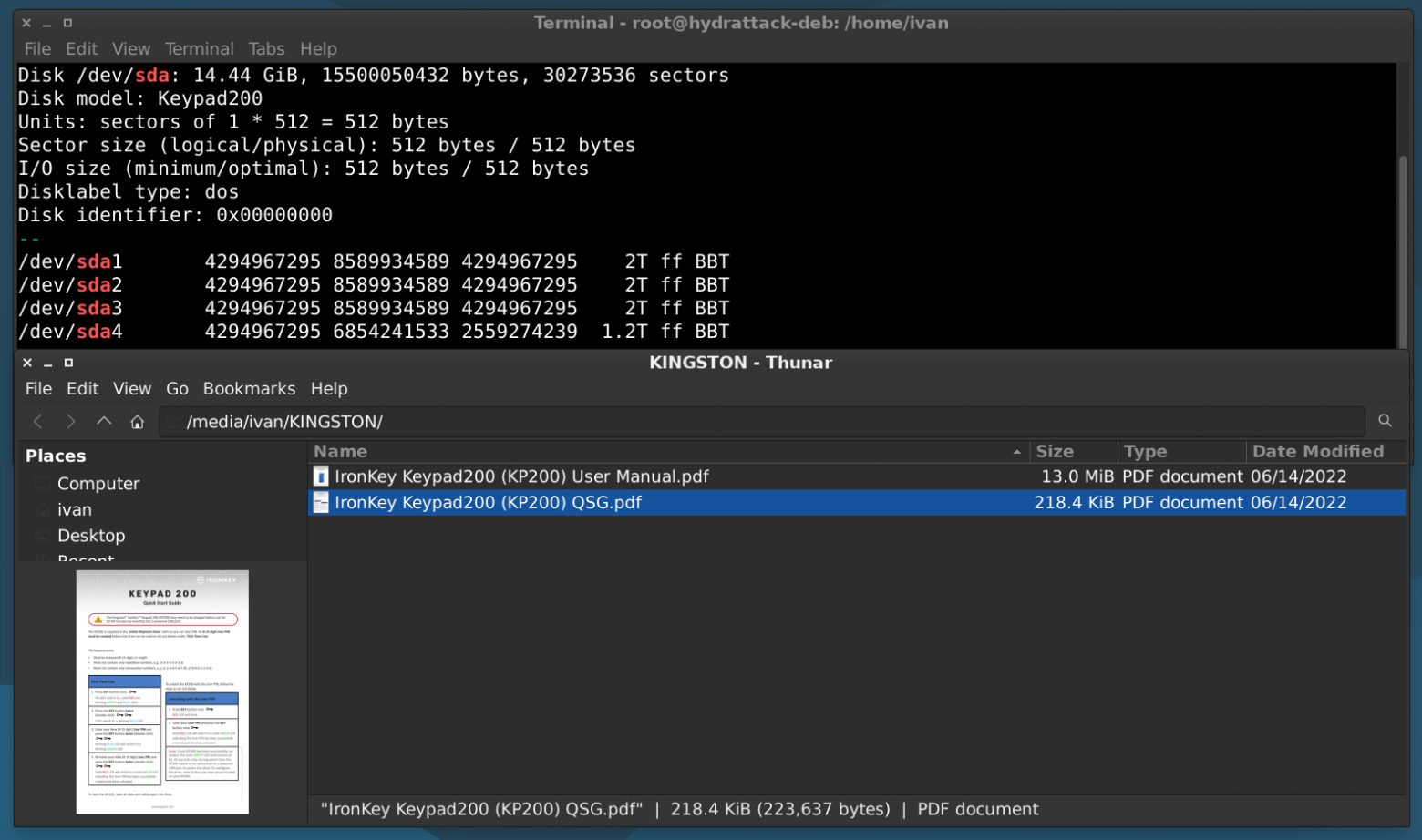This screenshot has width=1422, height=840.
Task: Click the Thunar status bar file info
Action: click(680, 809)
